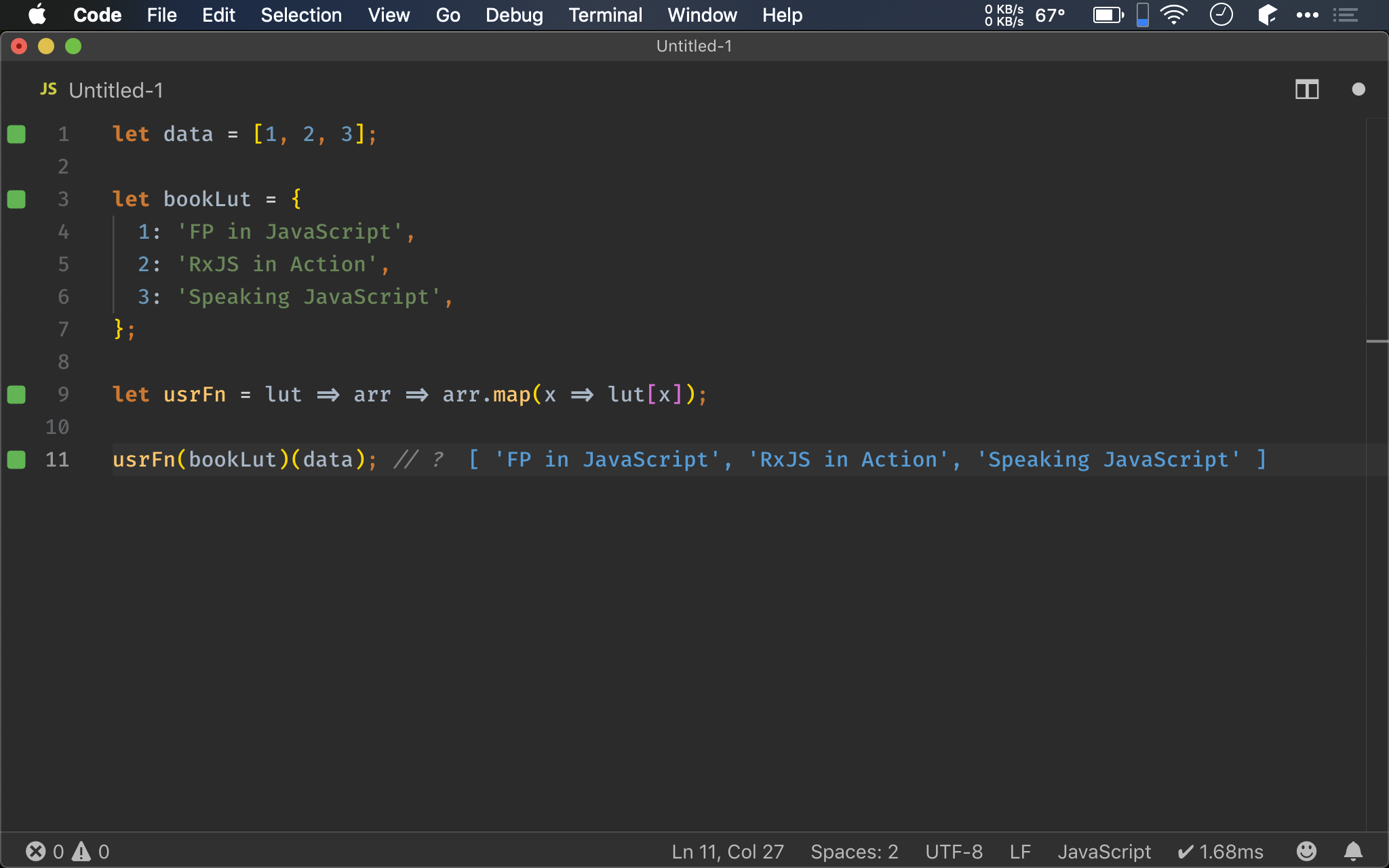Viewport: 1389px width, 868px height.
Task: Click the battery status icon
Action: tap(1108, 15)
